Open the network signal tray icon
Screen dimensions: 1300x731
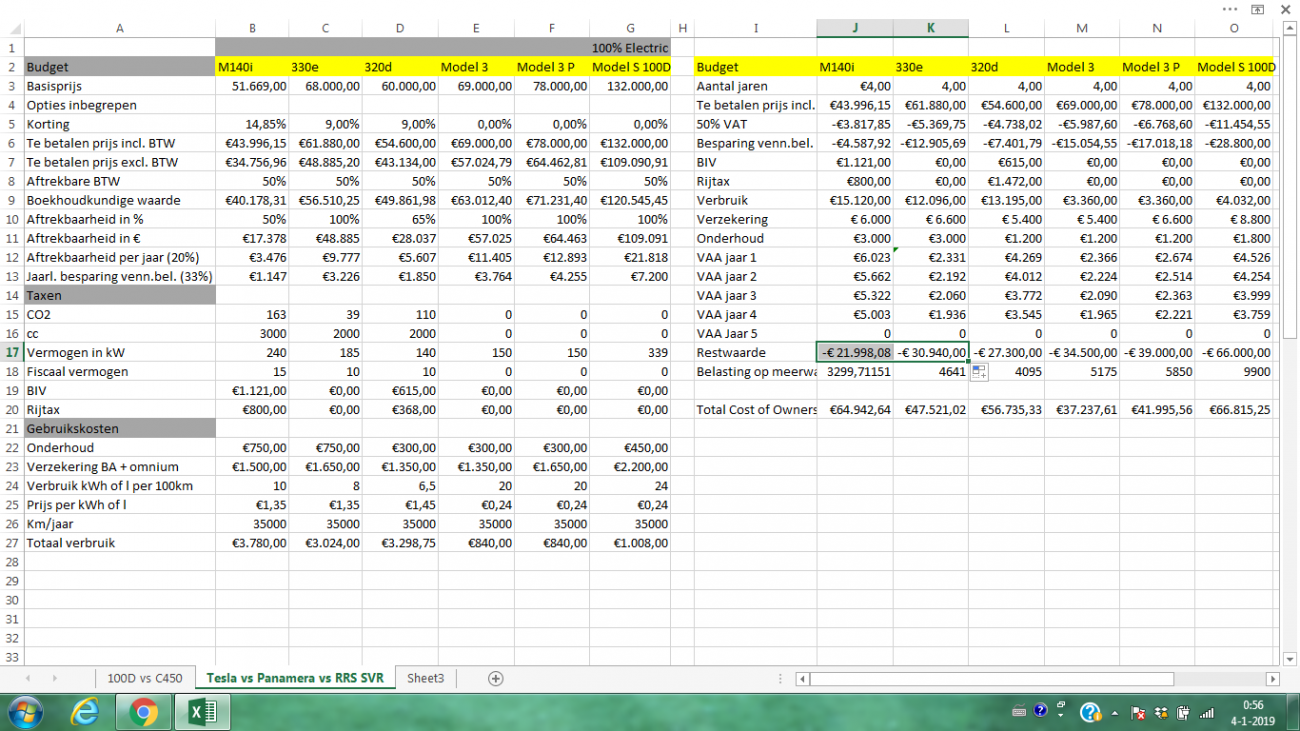click(x=1207, y=713)
